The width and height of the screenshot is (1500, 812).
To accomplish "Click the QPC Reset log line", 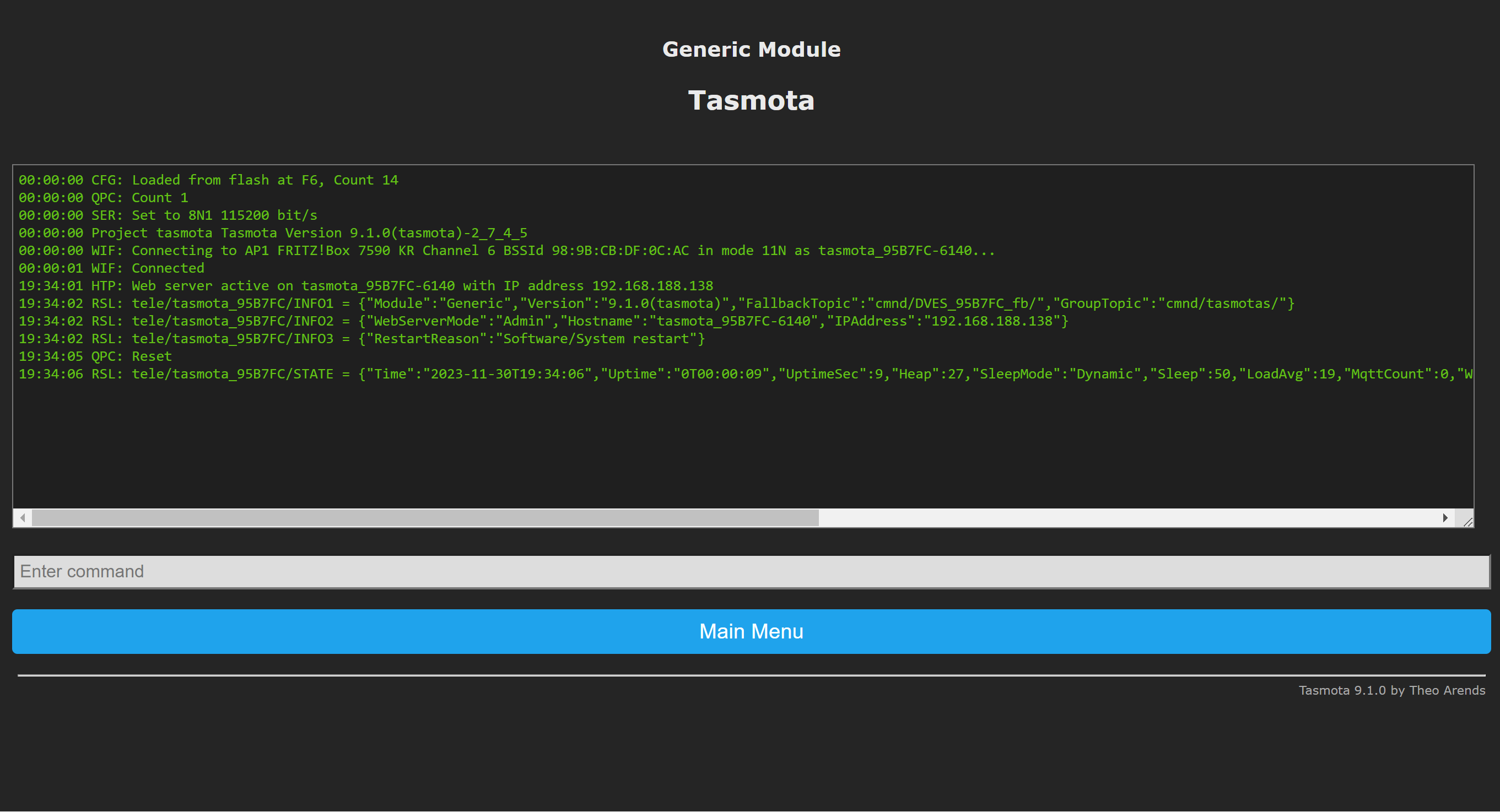I will pos(95,356).
